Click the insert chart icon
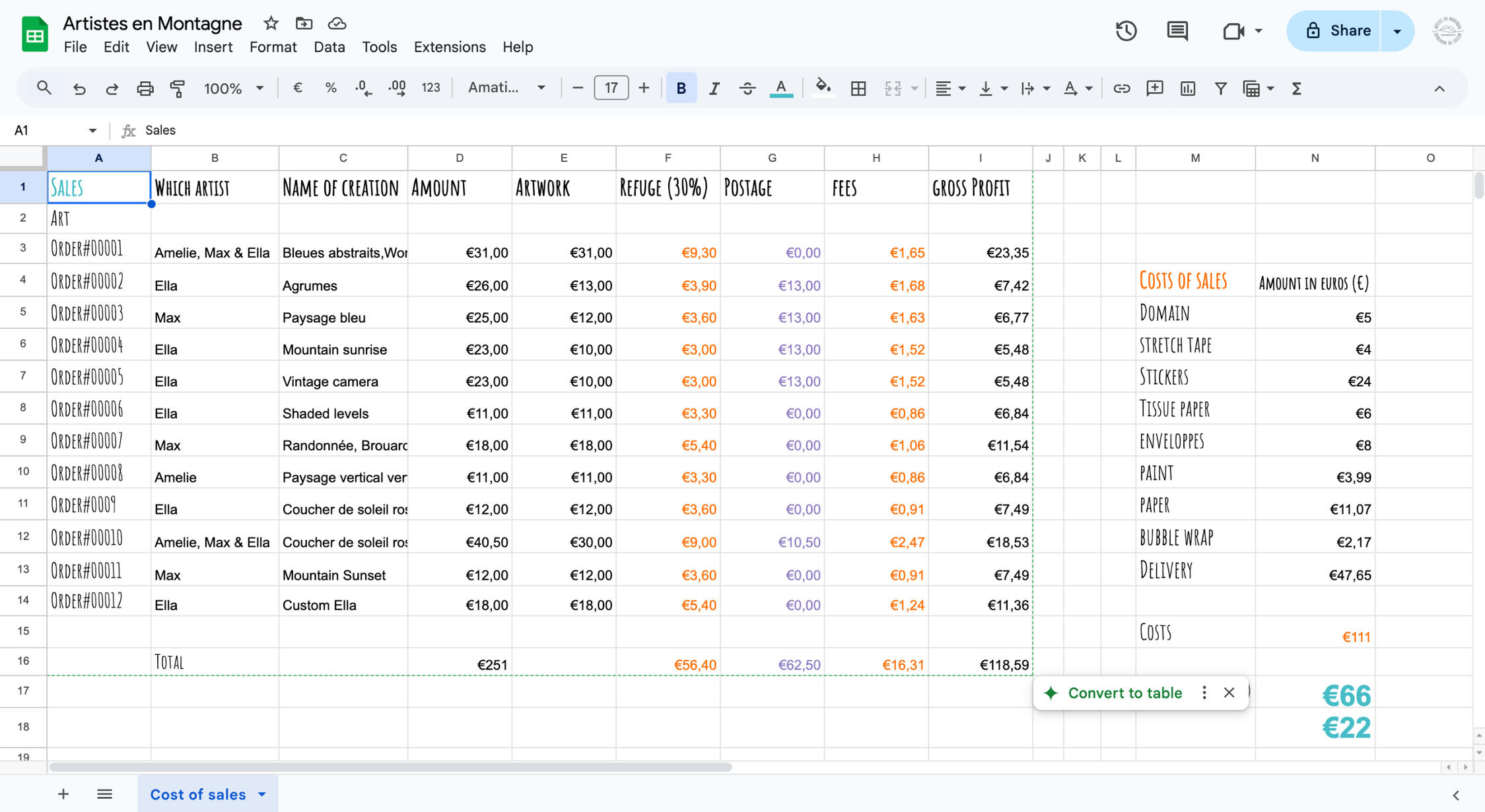The height and width of the screenshot is (812, 1485). tap(1187, 88)
